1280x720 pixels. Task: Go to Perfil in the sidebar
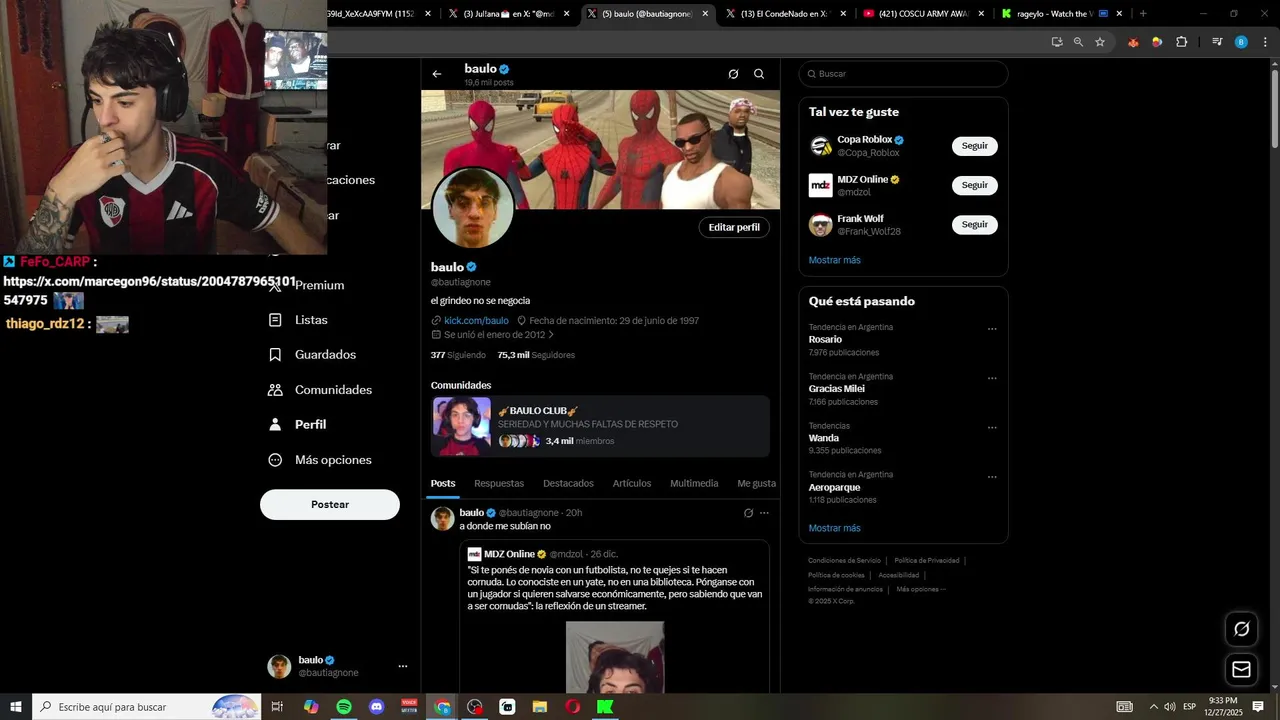[297, 425]
